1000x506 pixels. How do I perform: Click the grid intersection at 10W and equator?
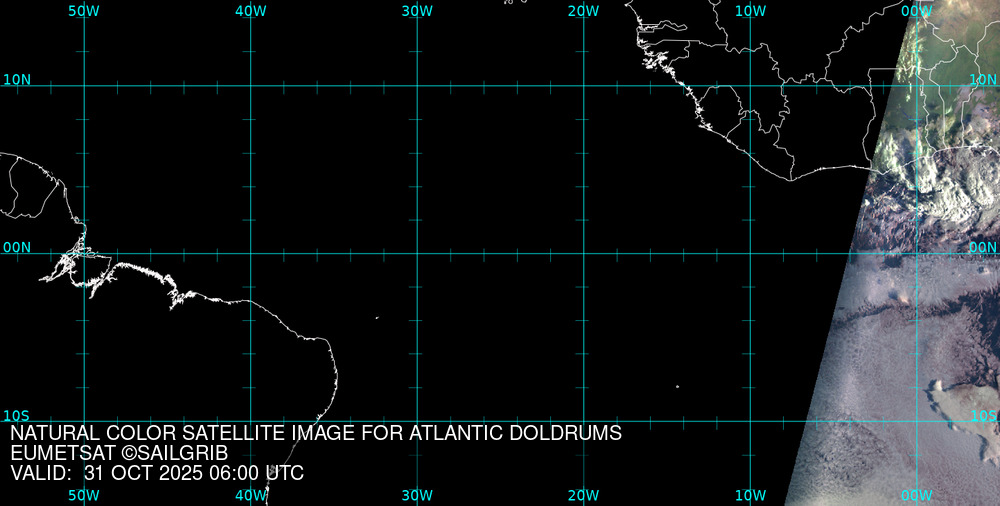point(750,253)
